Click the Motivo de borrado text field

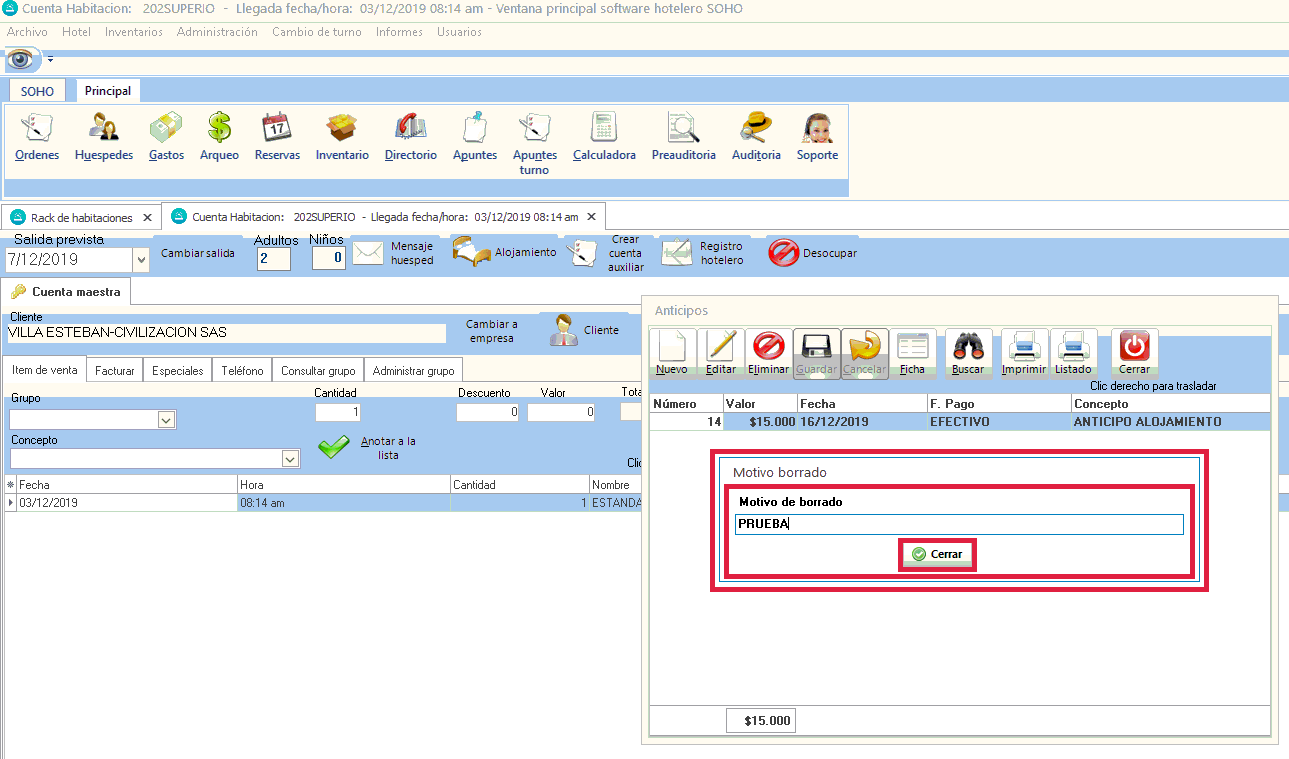(958, 524)
